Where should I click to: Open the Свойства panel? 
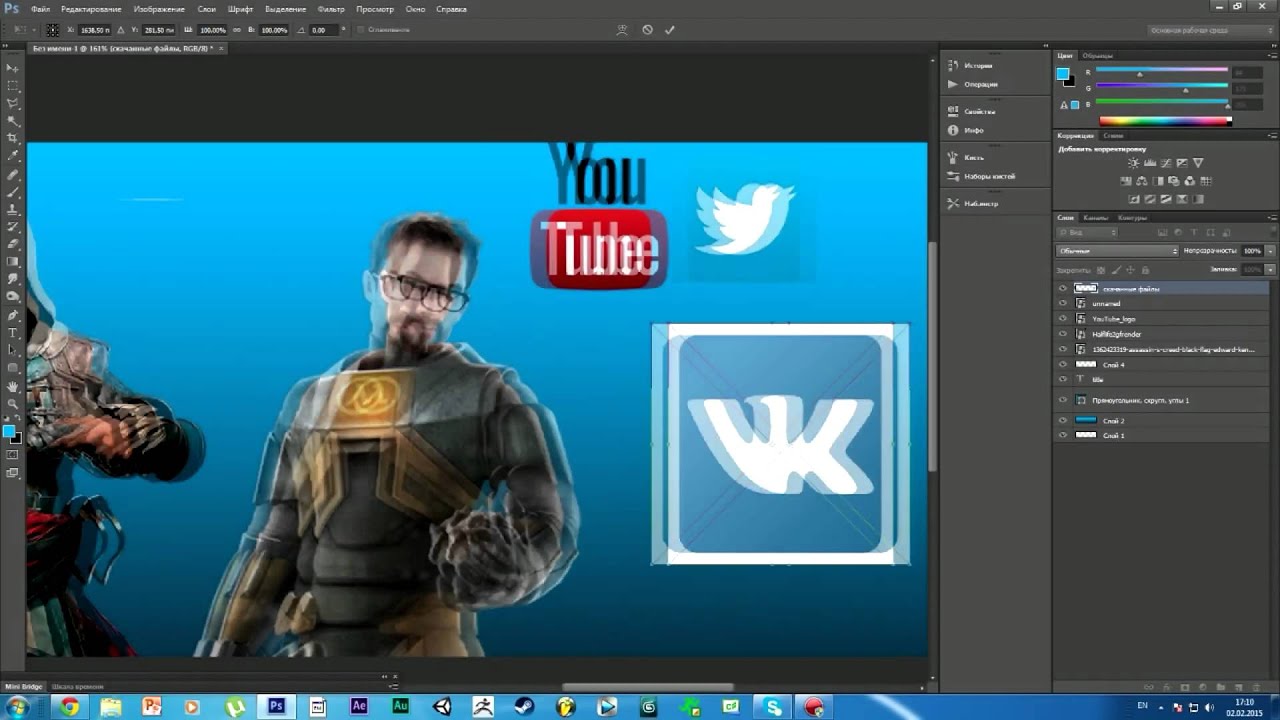point(979,111)
